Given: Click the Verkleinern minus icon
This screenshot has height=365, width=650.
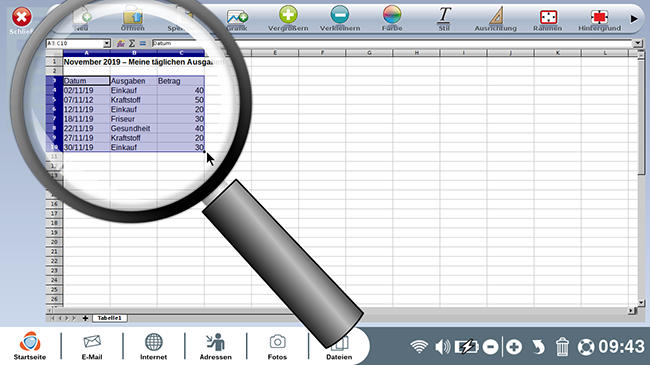Looking at the screenshot, I should click(x=340, y=15).
